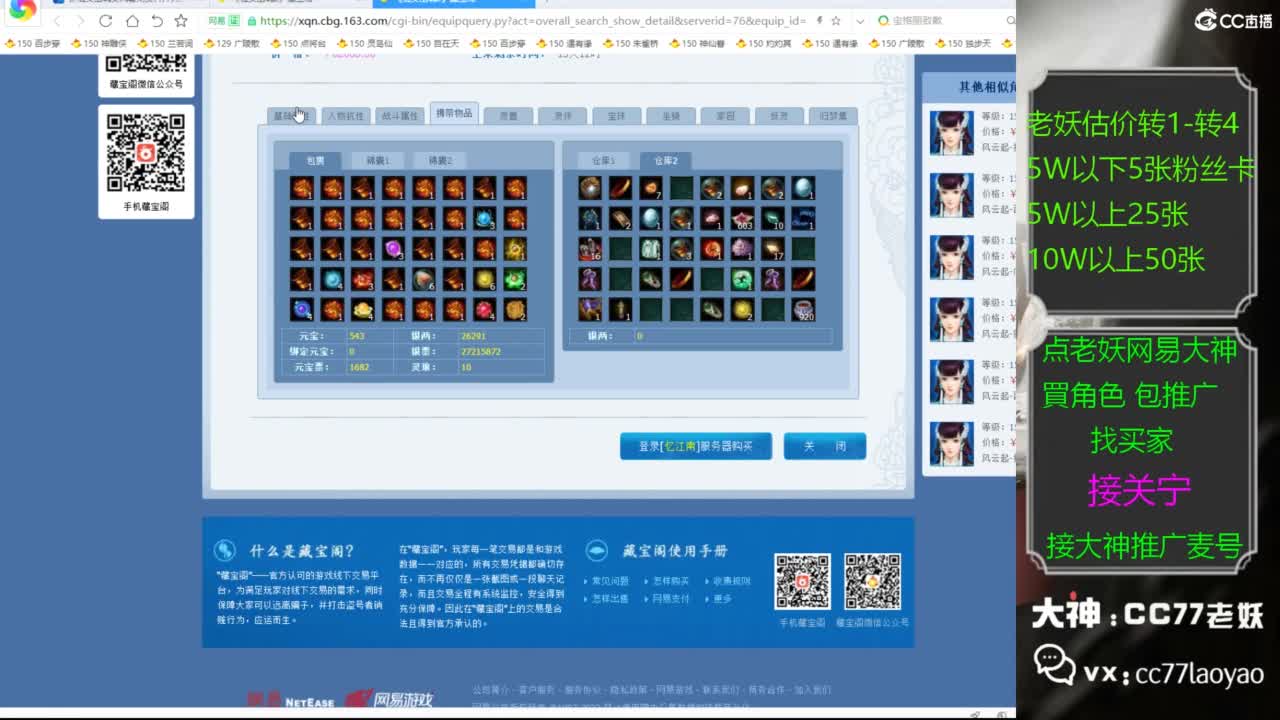Switch to the 锦囊1 tab
Viewport: 1280px width, 720px height.
(377, 160)
